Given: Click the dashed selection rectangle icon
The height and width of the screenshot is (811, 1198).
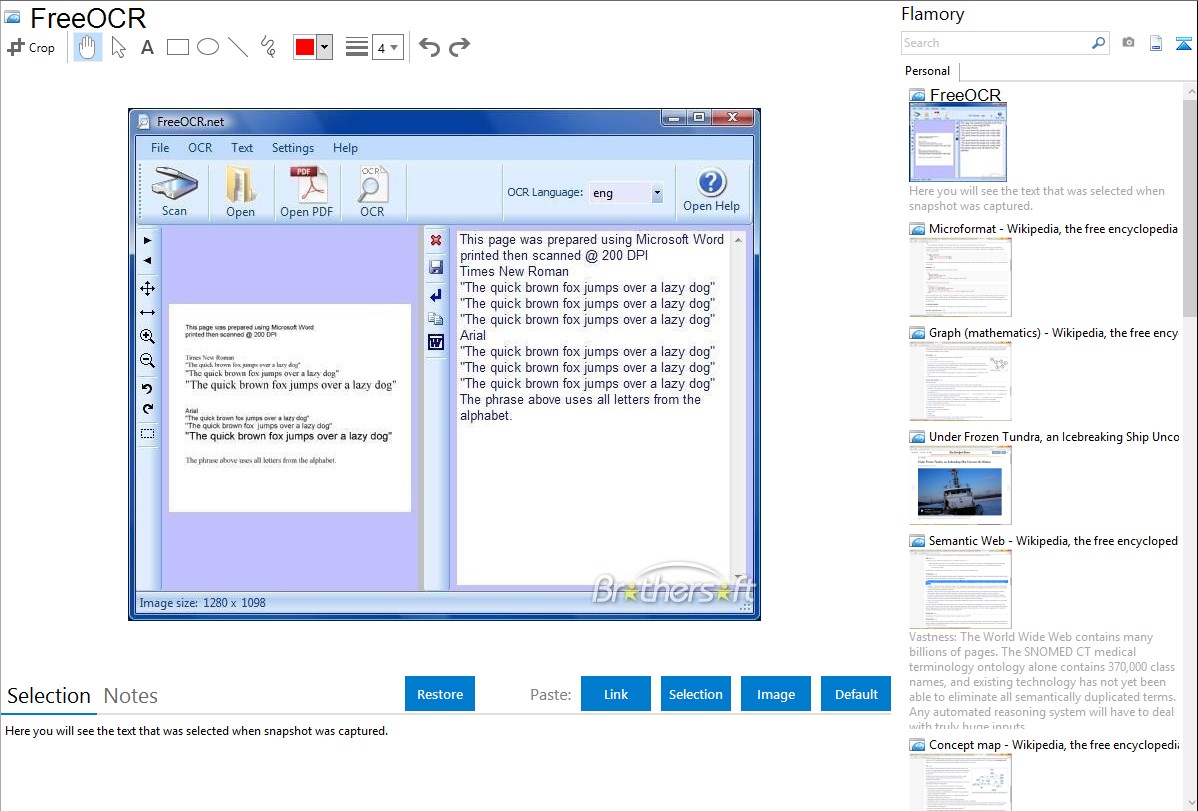Looking at the screenshot, I should 147,433.
